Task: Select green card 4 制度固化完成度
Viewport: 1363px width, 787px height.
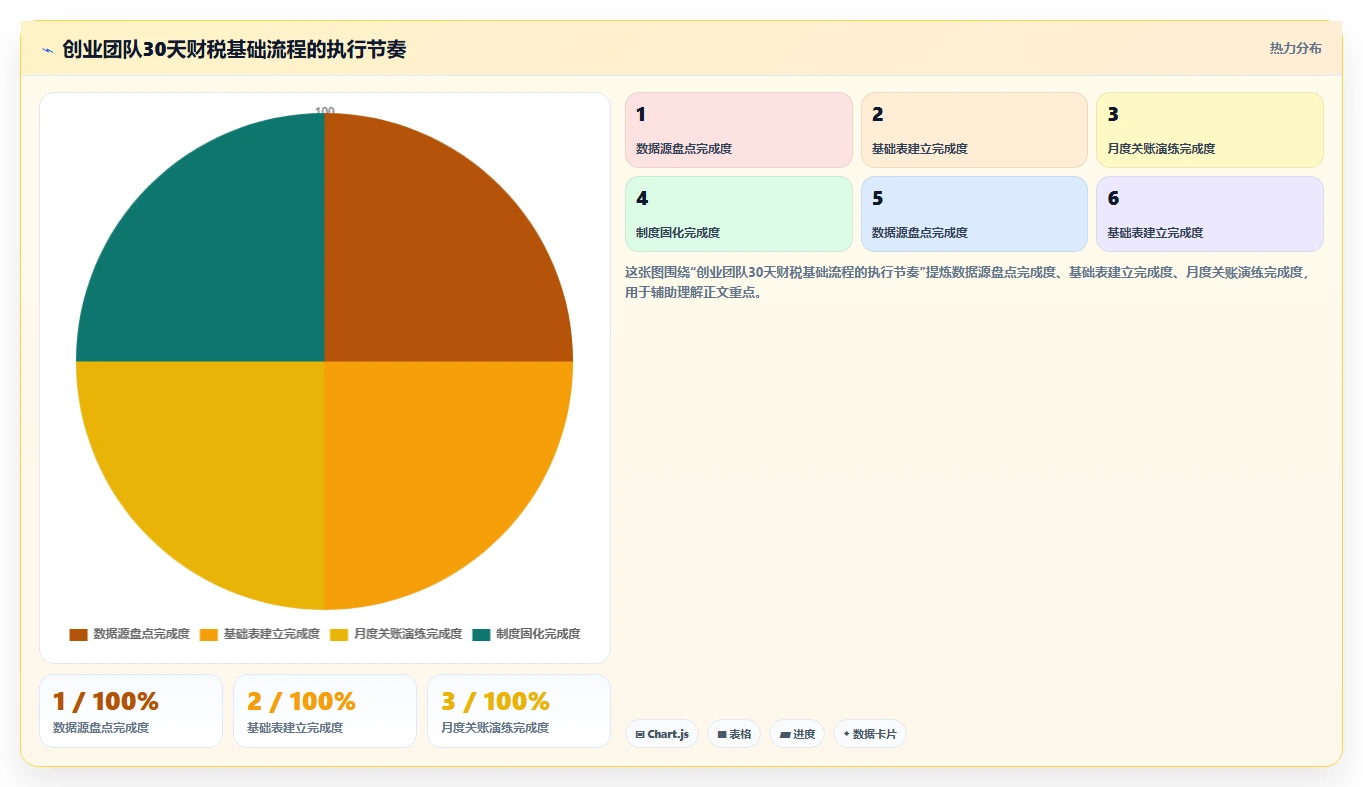Action: [739, 214]
